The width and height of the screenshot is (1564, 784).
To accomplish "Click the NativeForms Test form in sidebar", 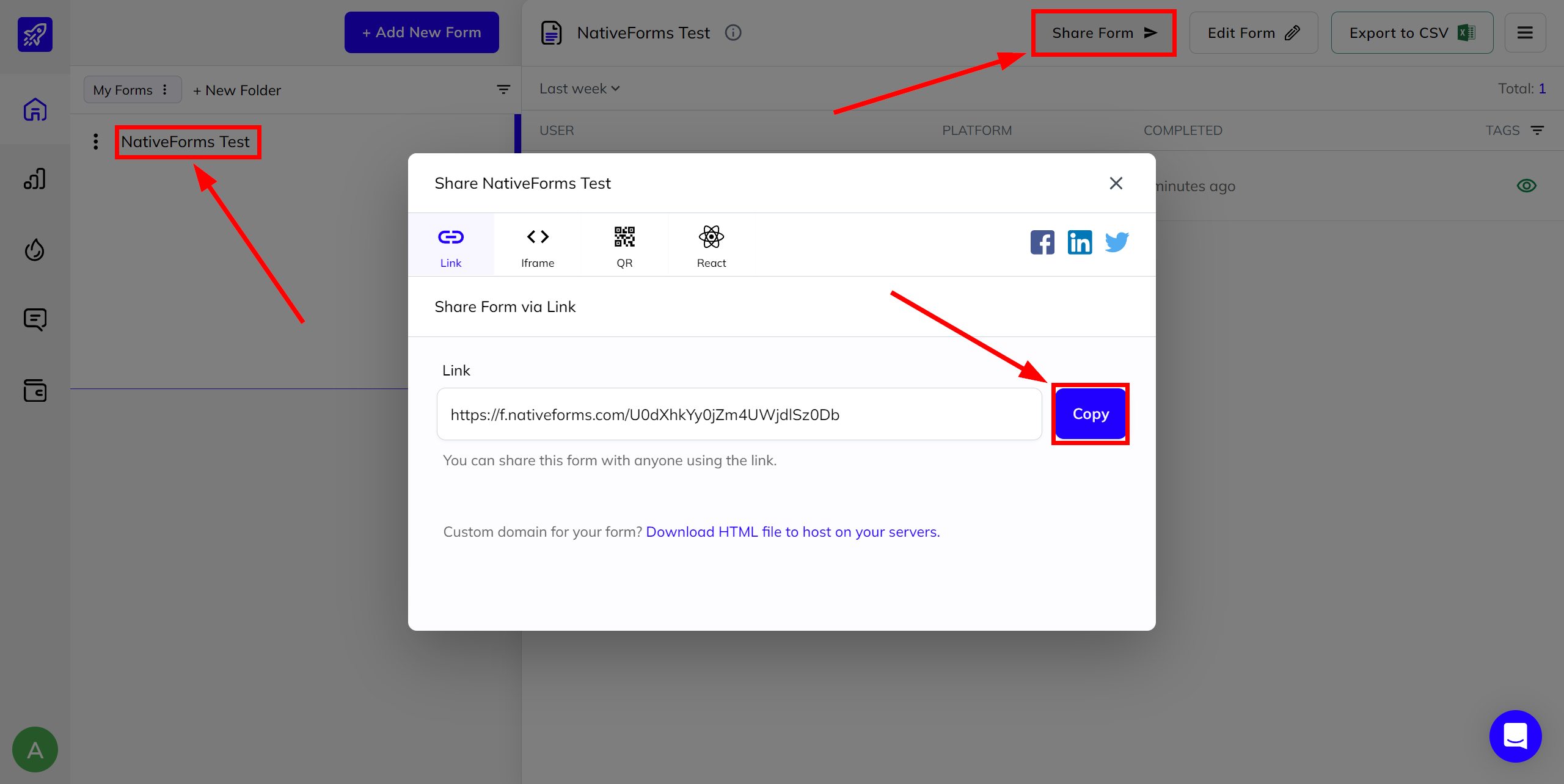I will (x=186, y=141).
